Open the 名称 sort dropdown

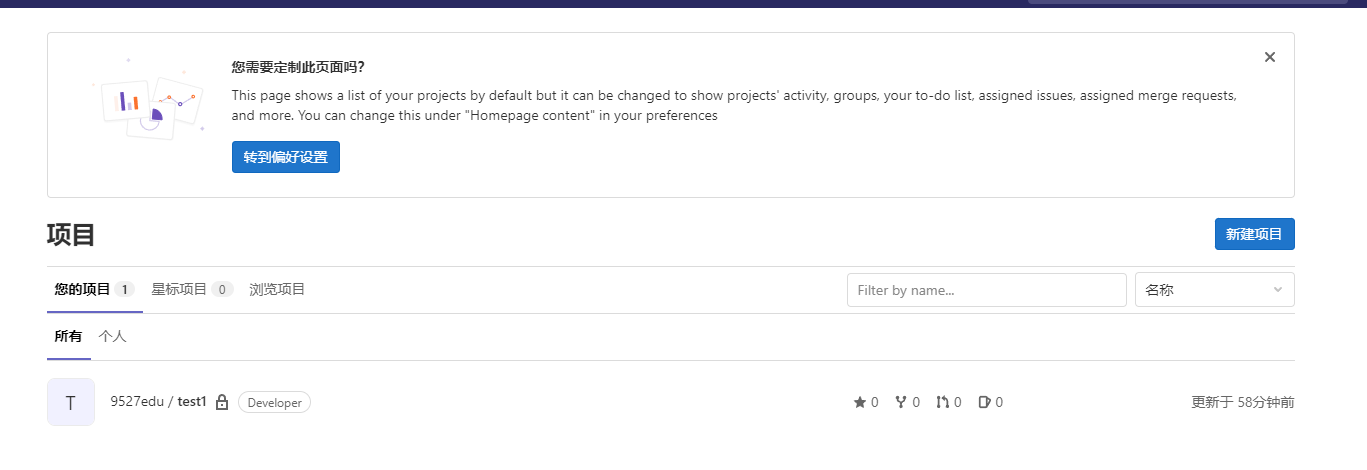1214,290
